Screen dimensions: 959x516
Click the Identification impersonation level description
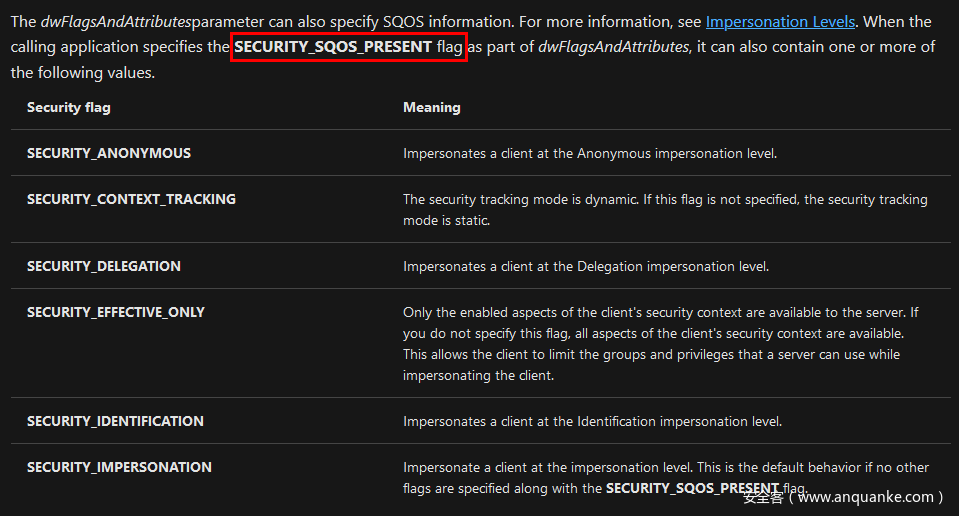(592, 421)
